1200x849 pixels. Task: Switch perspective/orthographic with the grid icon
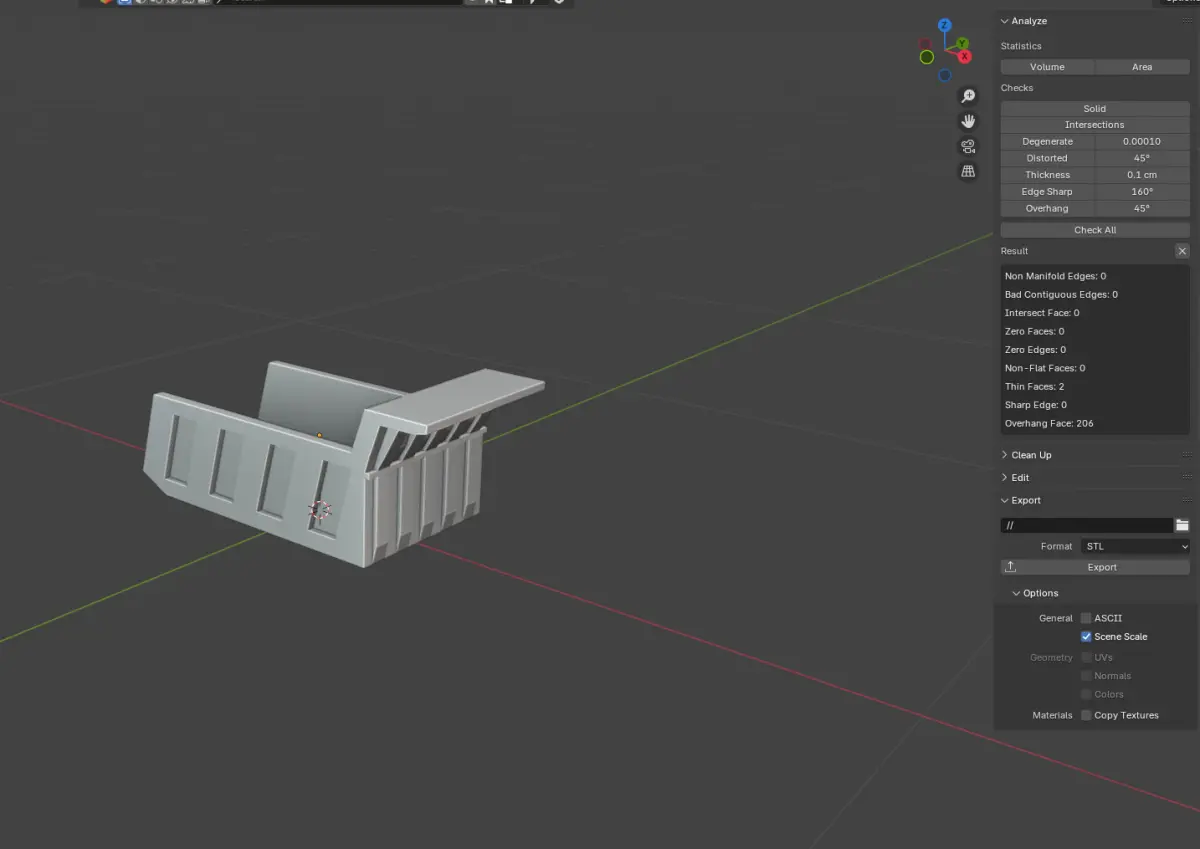[x=968, y=171]
